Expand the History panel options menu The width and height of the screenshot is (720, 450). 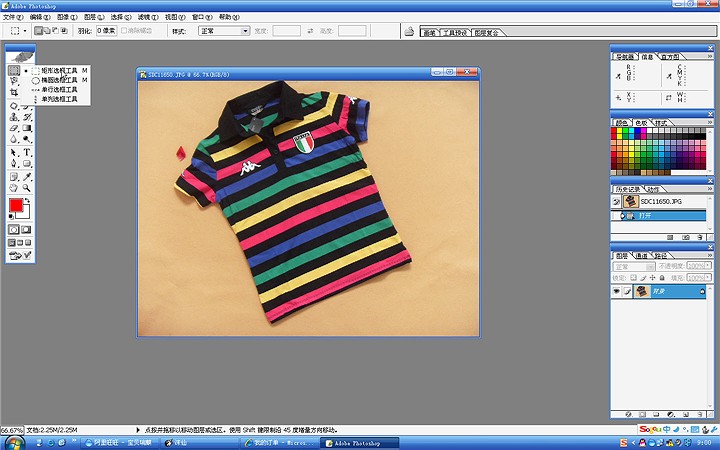tap(710, 189)
